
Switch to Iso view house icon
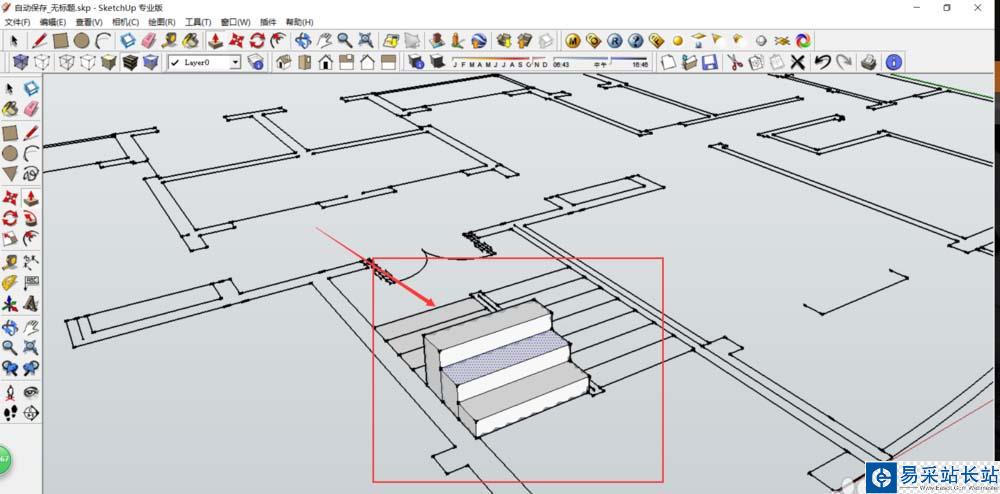click(284, 62)
